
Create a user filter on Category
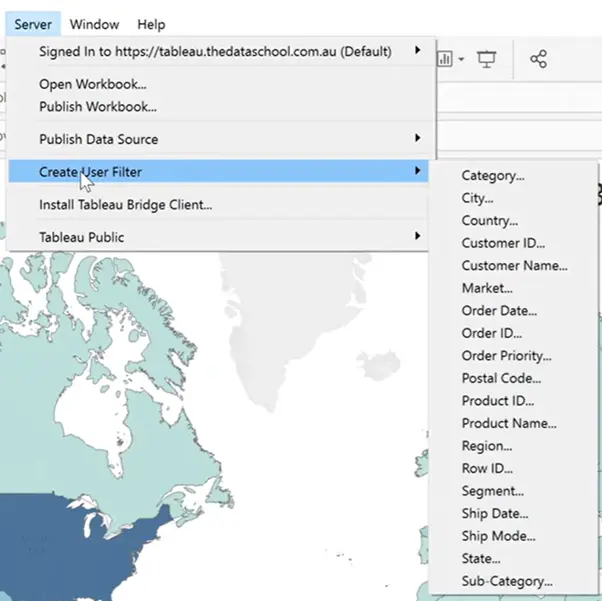(492, 176)
